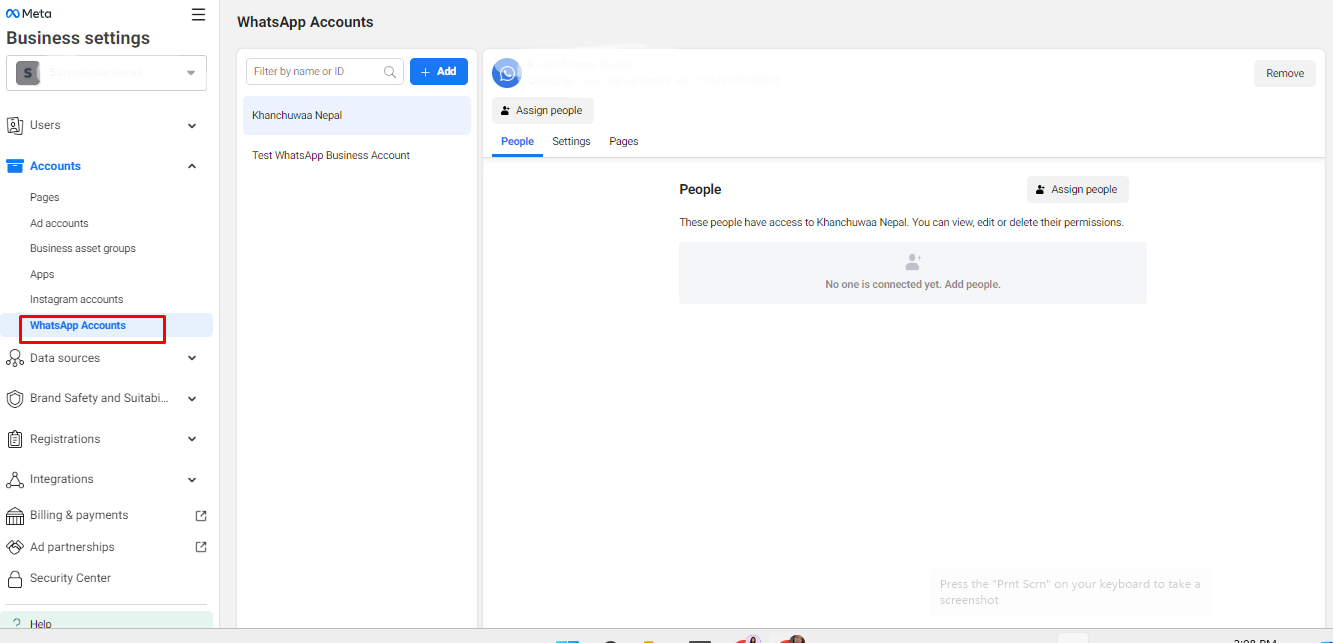Viewport: 1333px width, 643px height.
Task: Open Billing & payments external link icon
Action: [201, 516]
